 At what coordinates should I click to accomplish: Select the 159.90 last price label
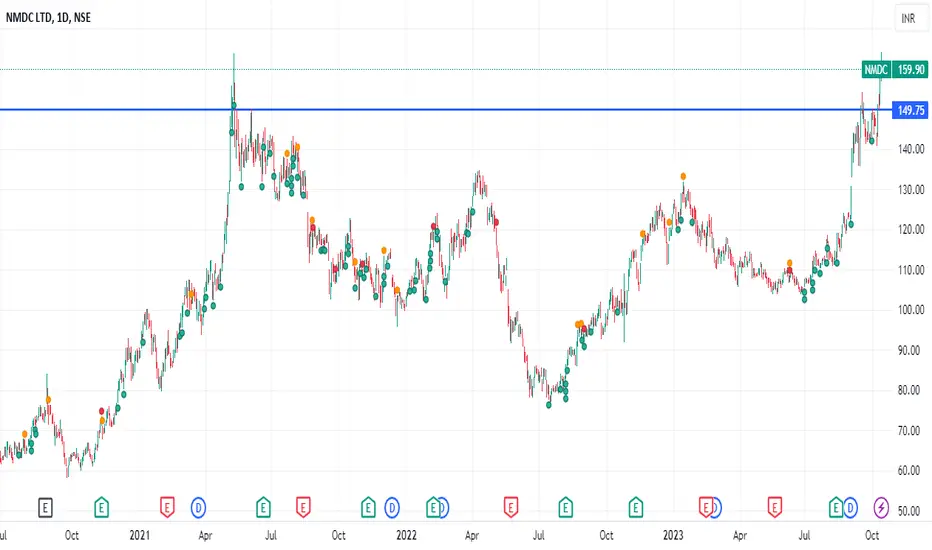911,70
